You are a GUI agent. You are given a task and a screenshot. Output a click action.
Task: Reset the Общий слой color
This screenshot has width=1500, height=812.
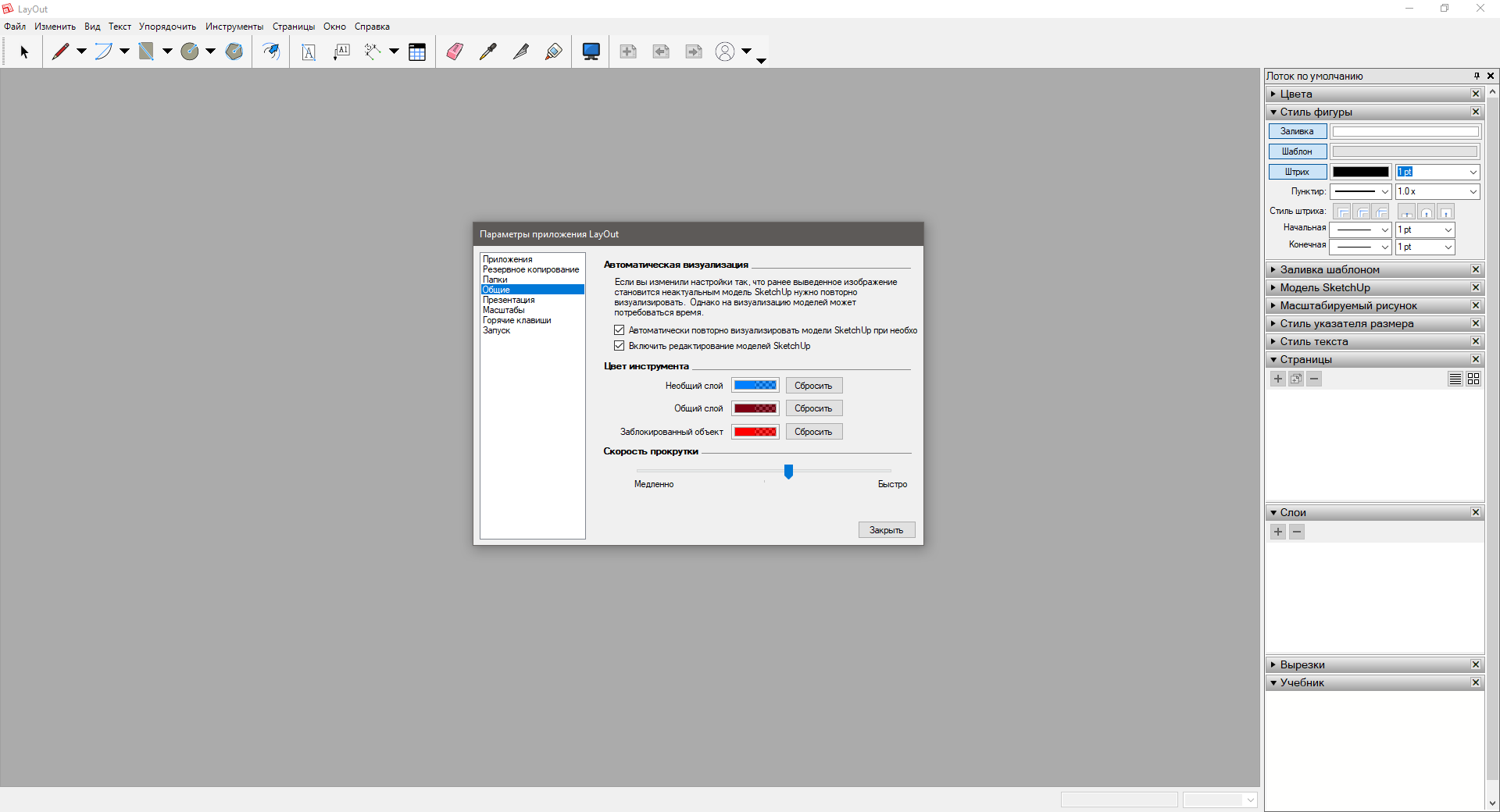[813, 408]
